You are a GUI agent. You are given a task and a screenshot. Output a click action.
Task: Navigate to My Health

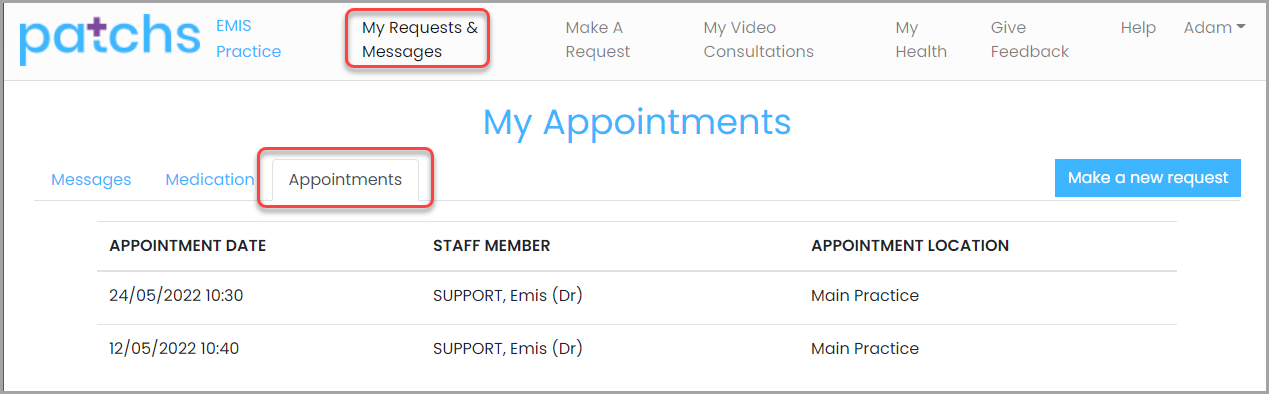[921, 40]
